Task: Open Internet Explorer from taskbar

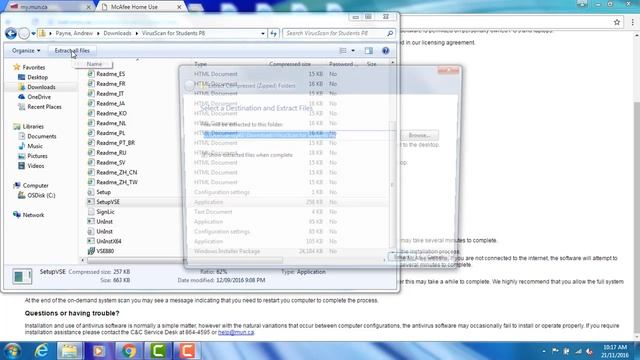Action: click(x=41, y=351)
